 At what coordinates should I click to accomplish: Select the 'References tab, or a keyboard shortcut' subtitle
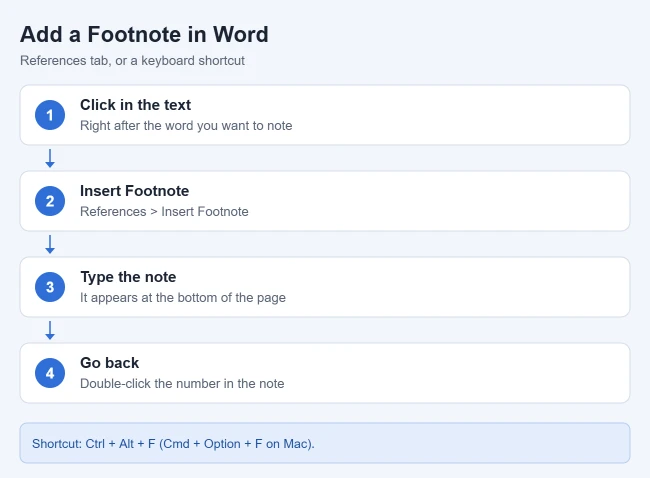coord(132,61)
